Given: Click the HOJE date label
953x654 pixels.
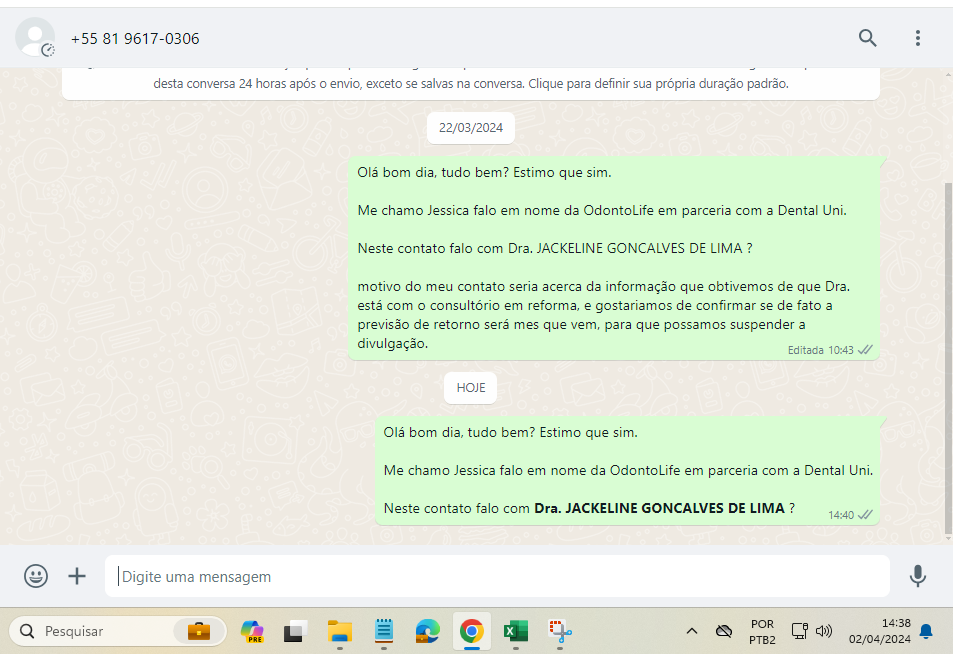Looking at the screenshot, I should pyautogui.click(x=470, y=388).
